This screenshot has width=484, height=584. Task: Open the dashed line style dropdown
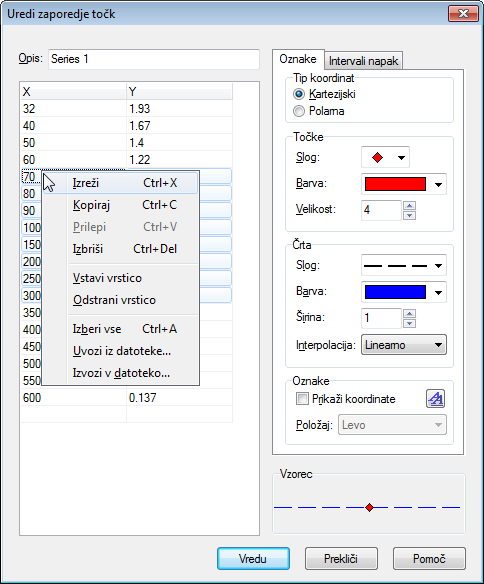404,266
